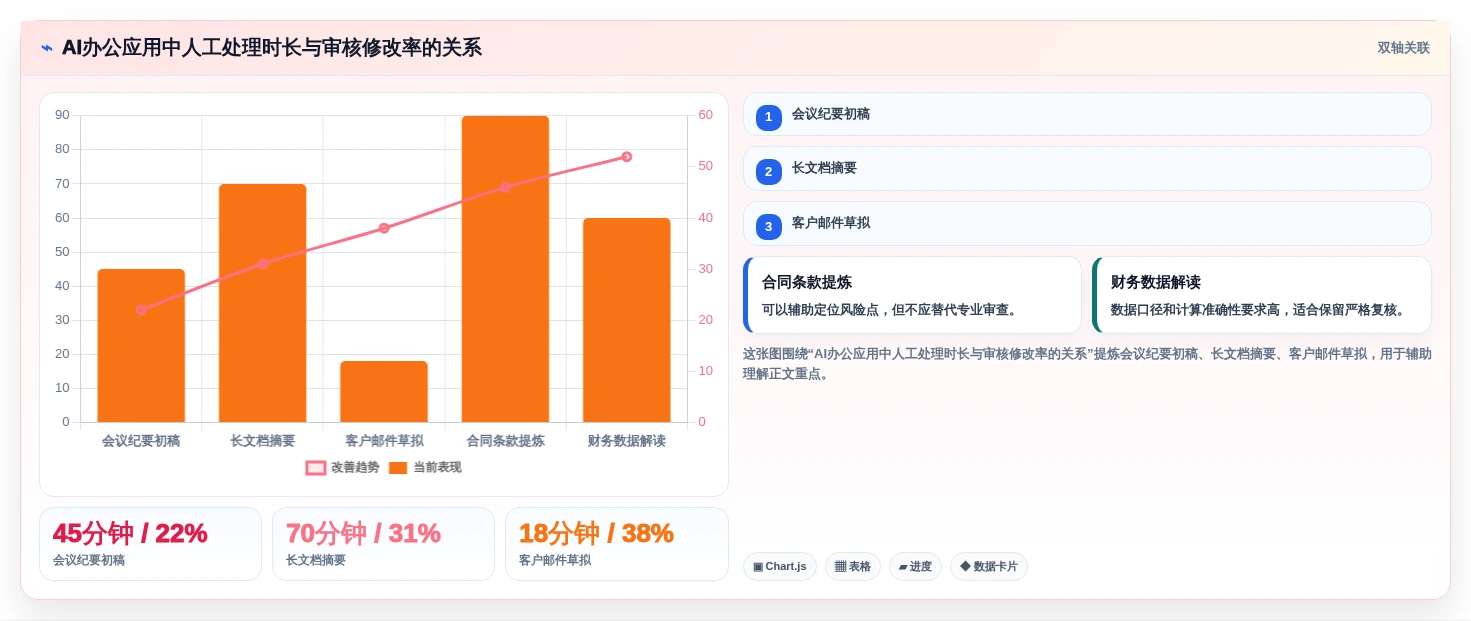This screenshot has width=1471, height=621.
Task: Select the 长文档摘要 list item text
Action: pos(824,168)
